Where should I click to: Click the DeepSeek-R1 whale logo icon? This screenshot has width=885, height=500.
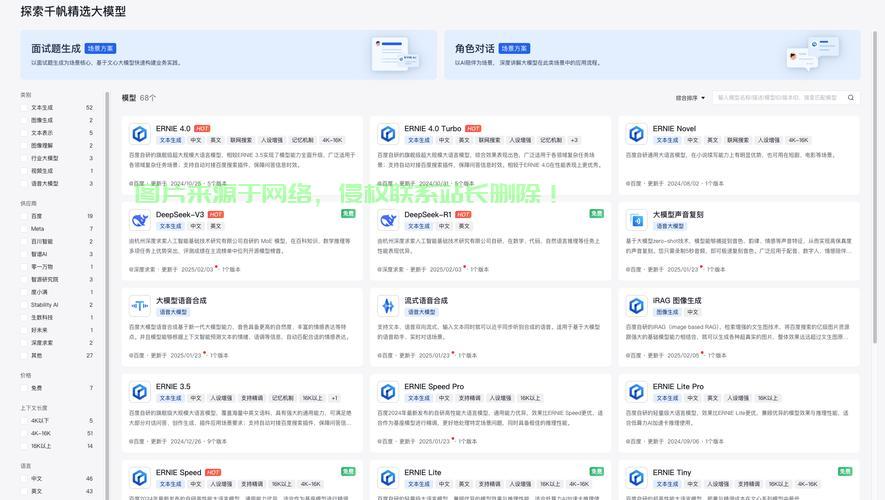388,220
